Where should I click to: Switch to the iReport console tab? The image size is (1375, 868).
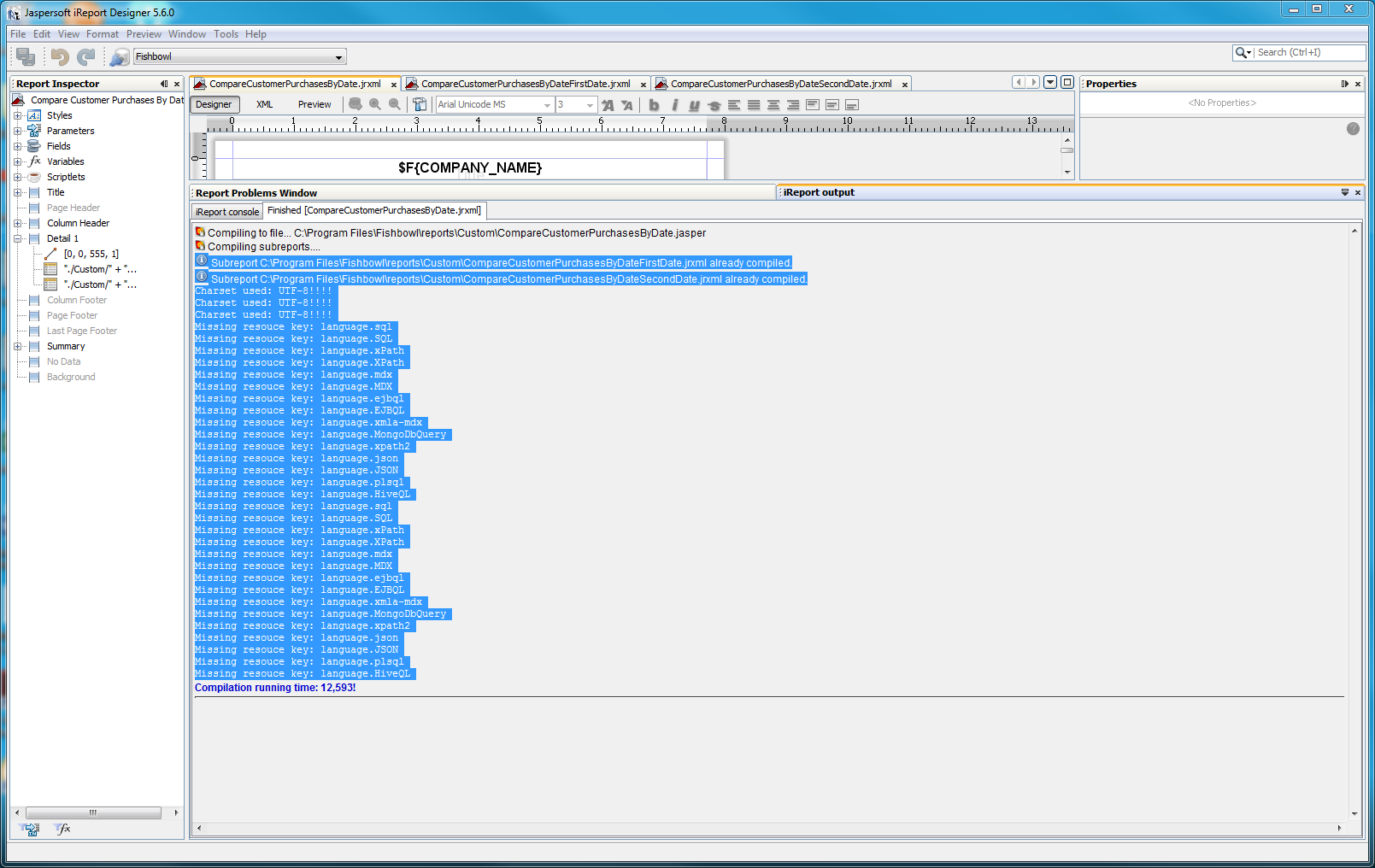click(x=227, y=212)
